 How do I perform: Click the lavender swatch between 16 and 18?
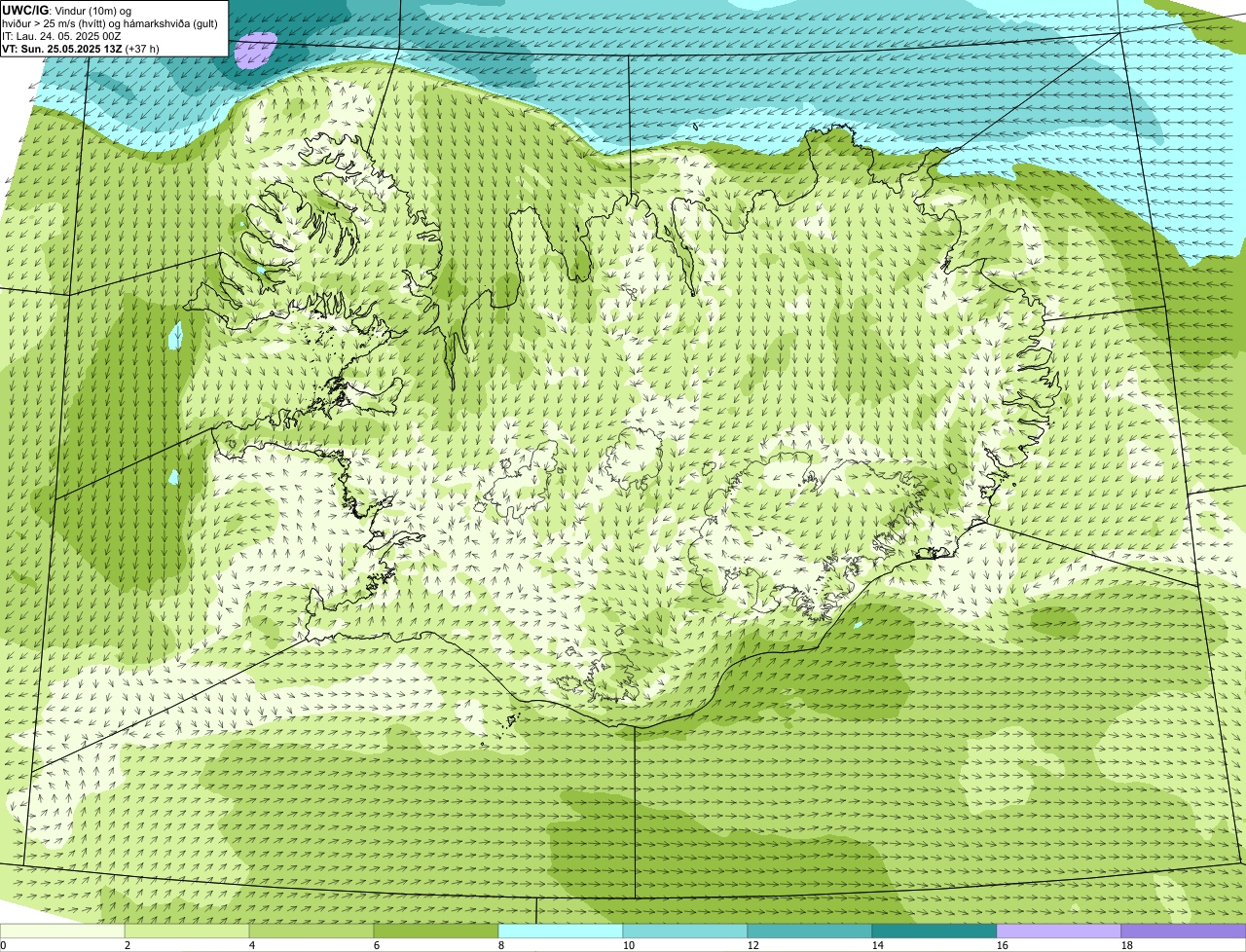coord(1059,932)
